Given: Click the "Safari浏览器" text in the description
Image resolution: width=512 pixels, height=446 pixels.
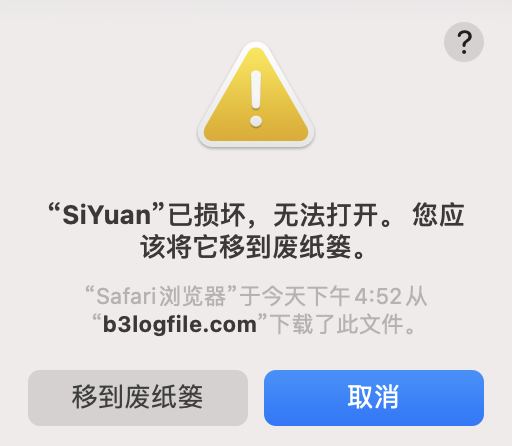Looking at the screenshot, I should pos(161,296).
